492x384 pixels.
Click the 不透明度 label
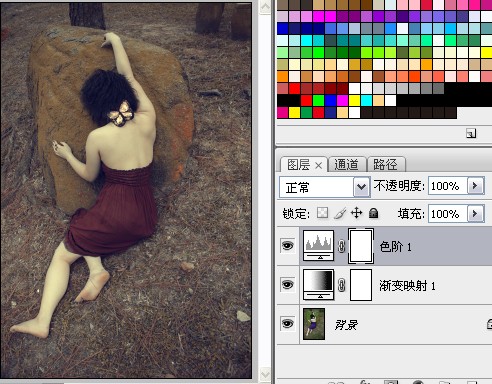399,186
